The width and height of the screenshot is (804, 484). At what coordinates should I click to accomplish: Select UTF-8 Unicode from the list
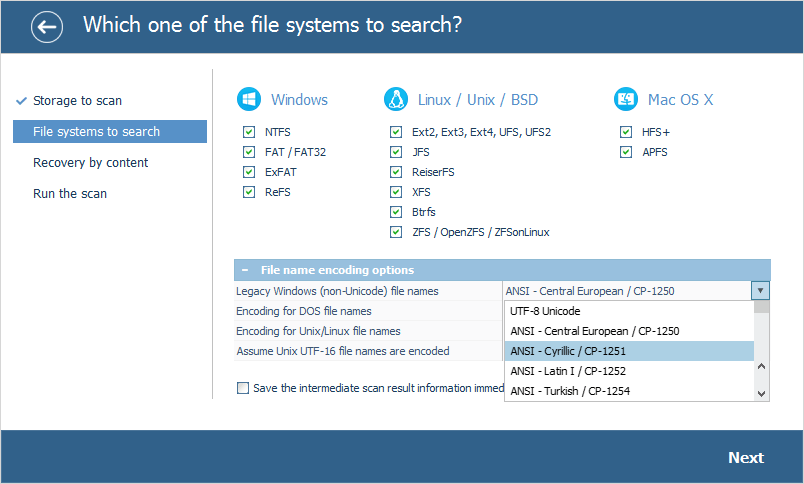point(545,311)
